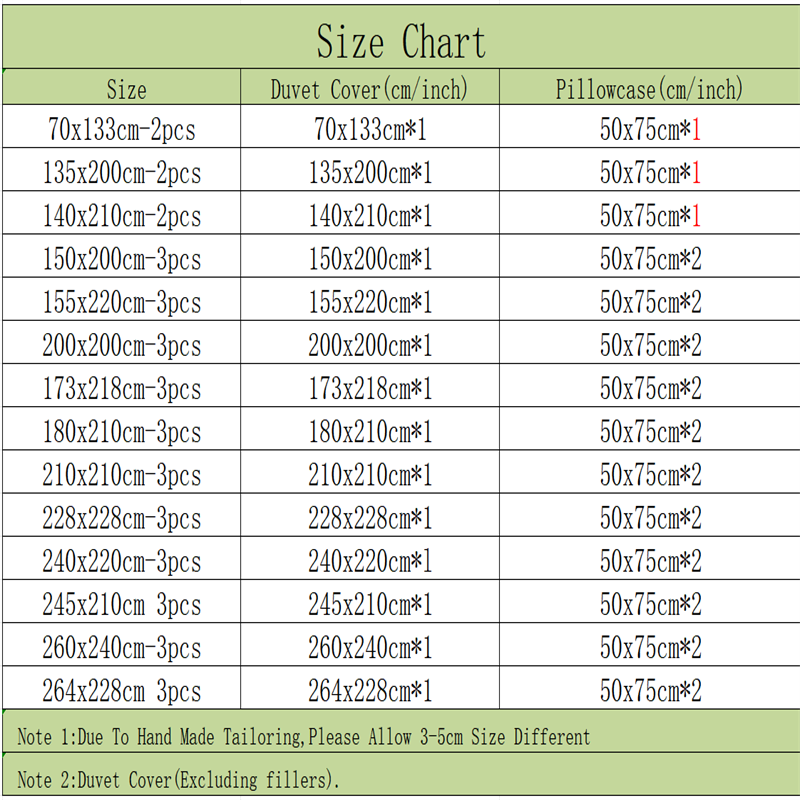
Task: Click the 140x210cm*1 duvet cover cell
Action: (370, 216)
